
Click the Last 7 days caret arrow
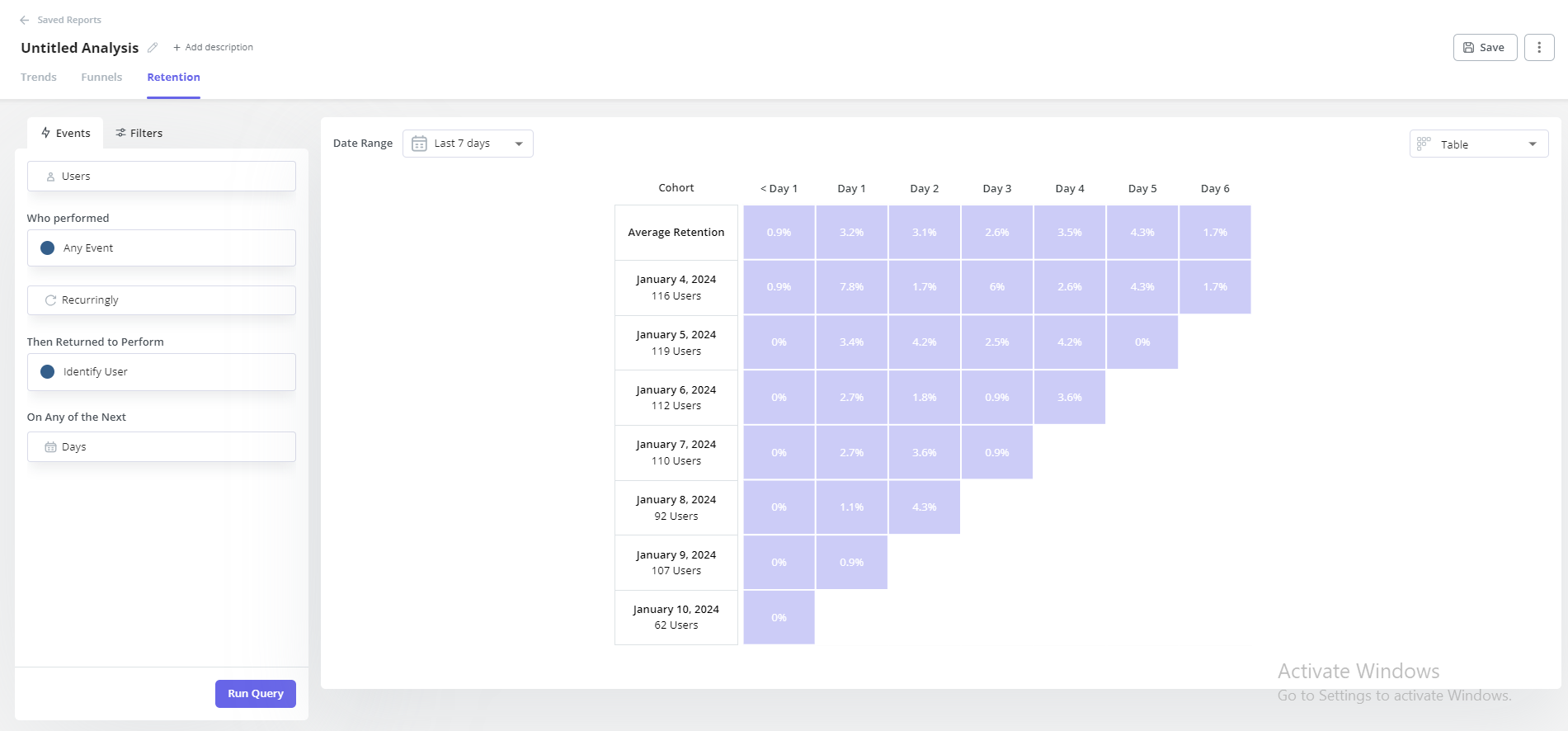[x=519, y=144]
